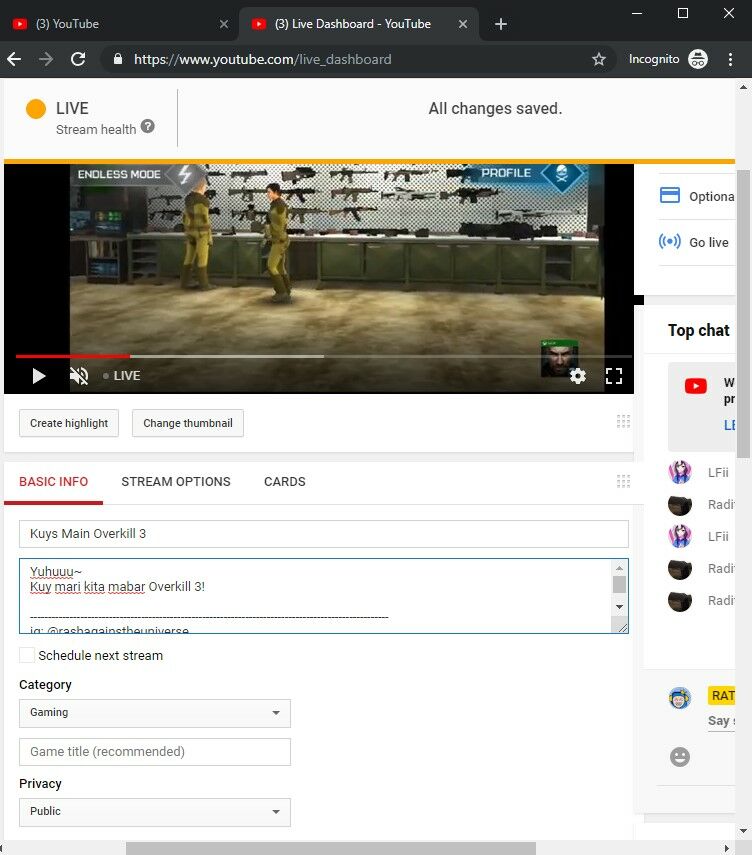Click the Game title (recommended) field

point(155,752)
